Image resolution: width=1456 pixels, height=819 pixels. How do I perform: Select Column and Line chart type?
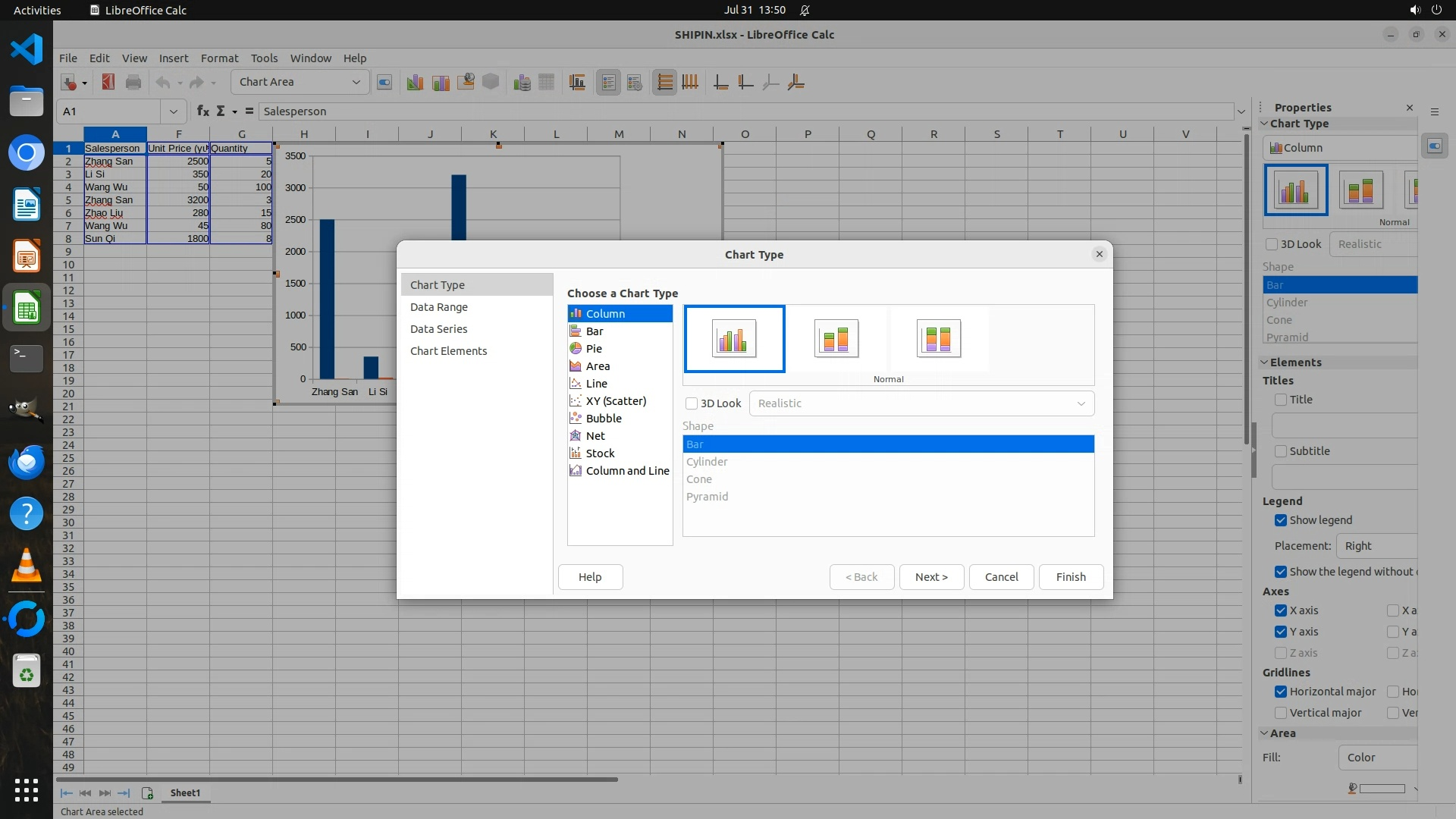pyautogui.click(x=626, y=471)
